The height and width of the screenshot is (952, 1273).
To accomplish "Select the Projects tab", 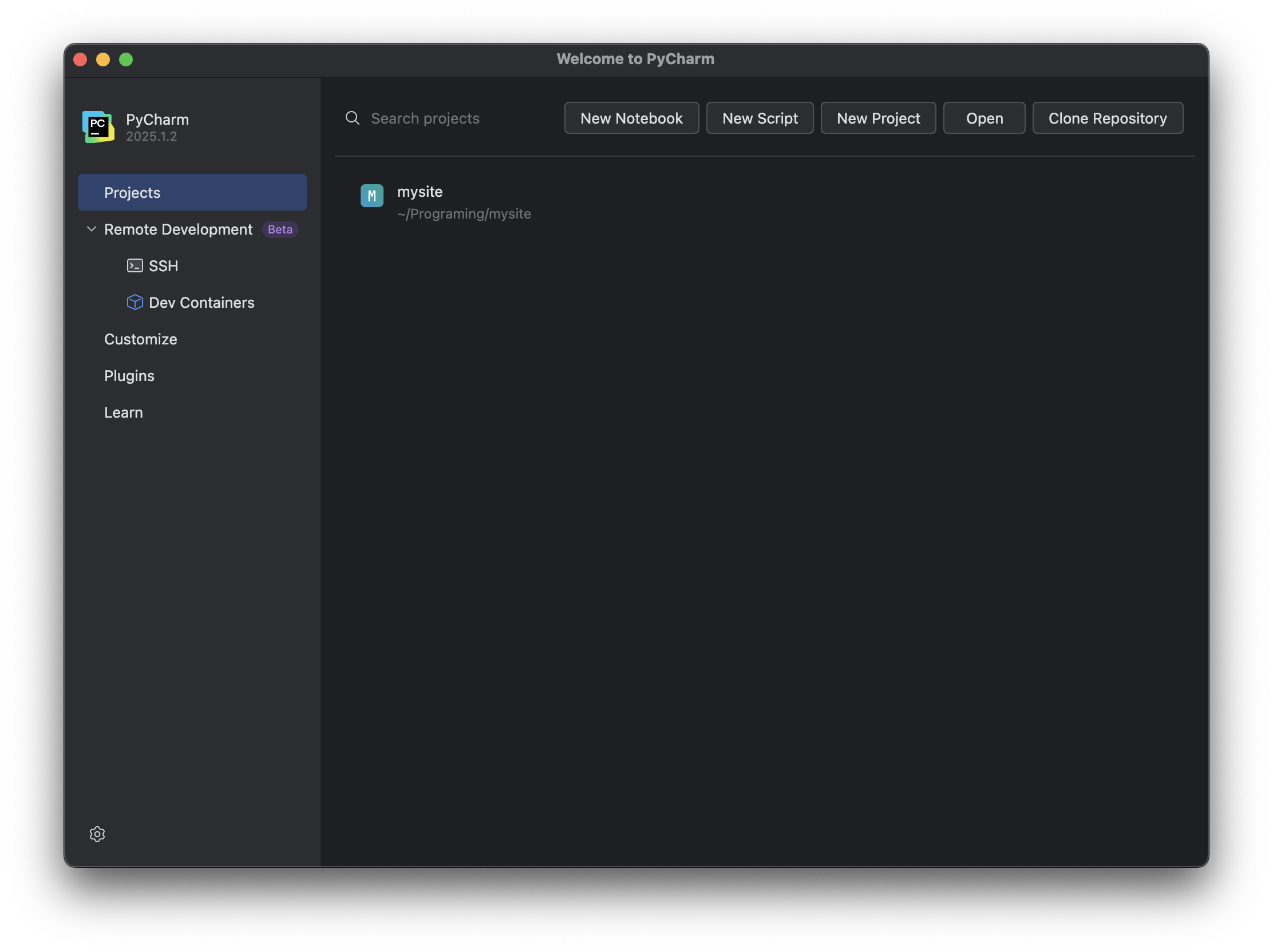I will click(192, 192).
